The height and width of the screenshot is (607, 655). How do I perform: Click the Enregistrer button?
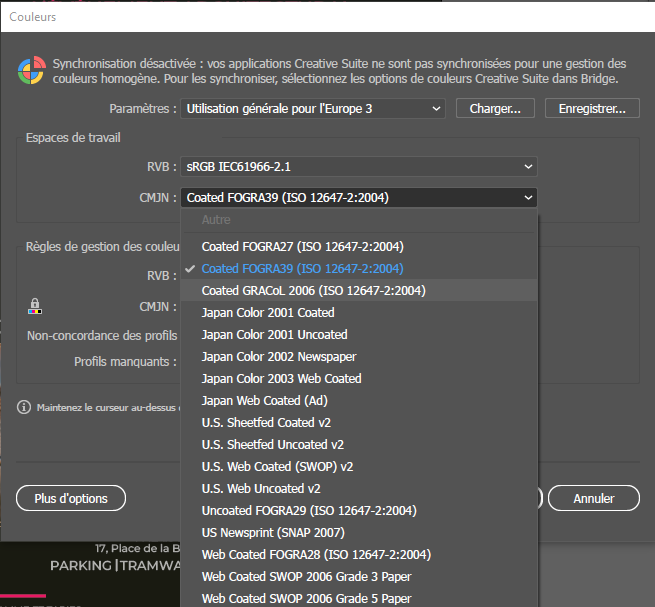click(592, 108)
